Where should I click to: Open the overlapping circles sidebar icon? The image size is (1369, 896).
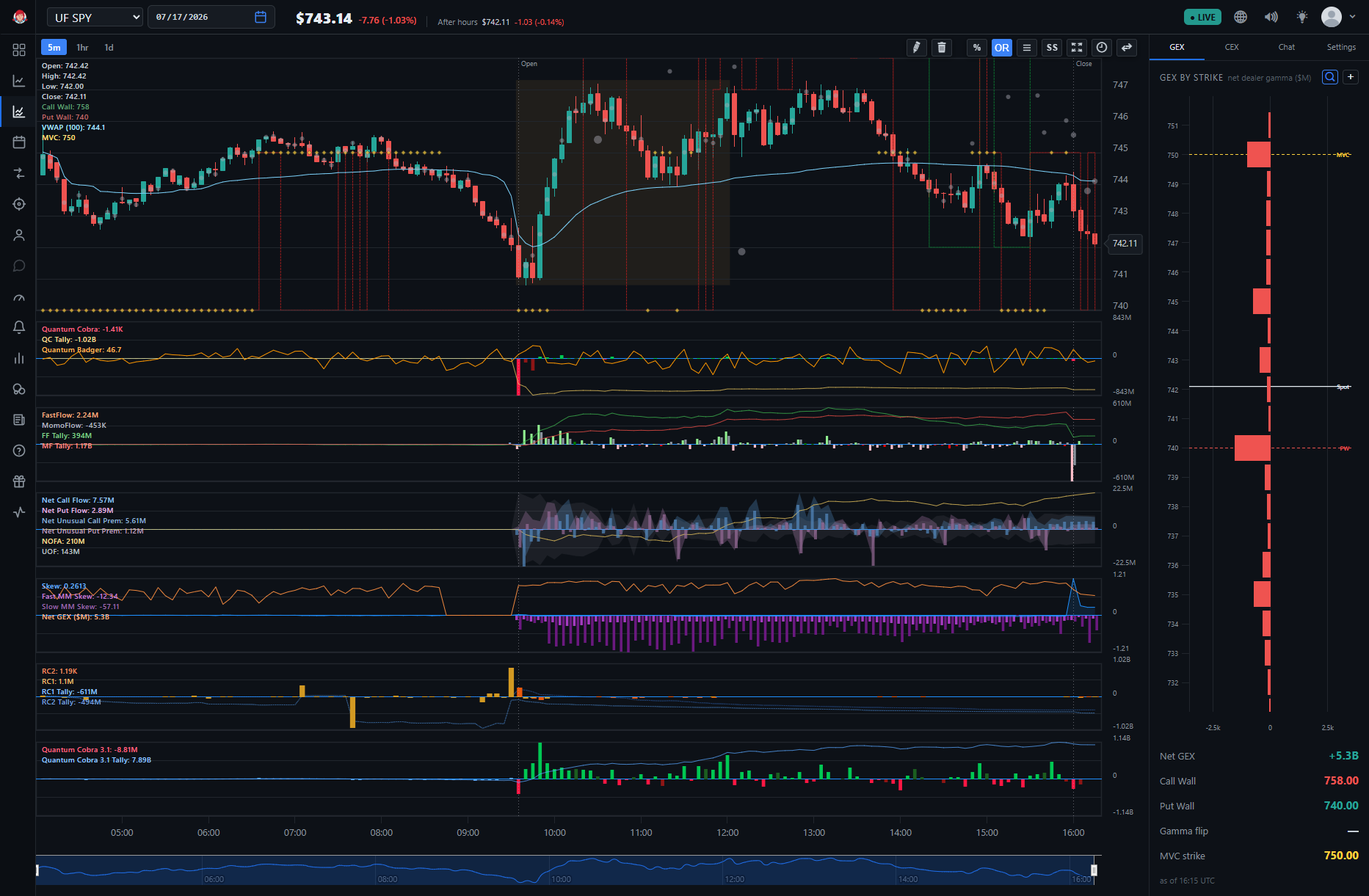pos(19,389)
